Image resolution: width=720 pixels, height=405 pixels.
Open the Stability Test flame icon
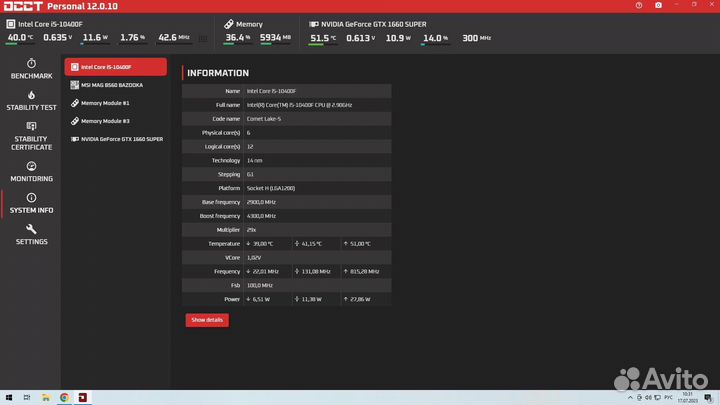coord(31,95)
